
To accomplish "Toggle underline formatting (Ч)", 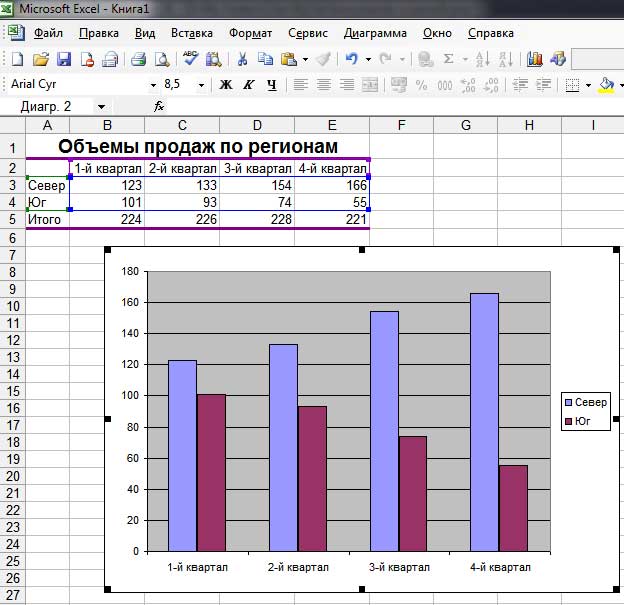I will [271, 85].
